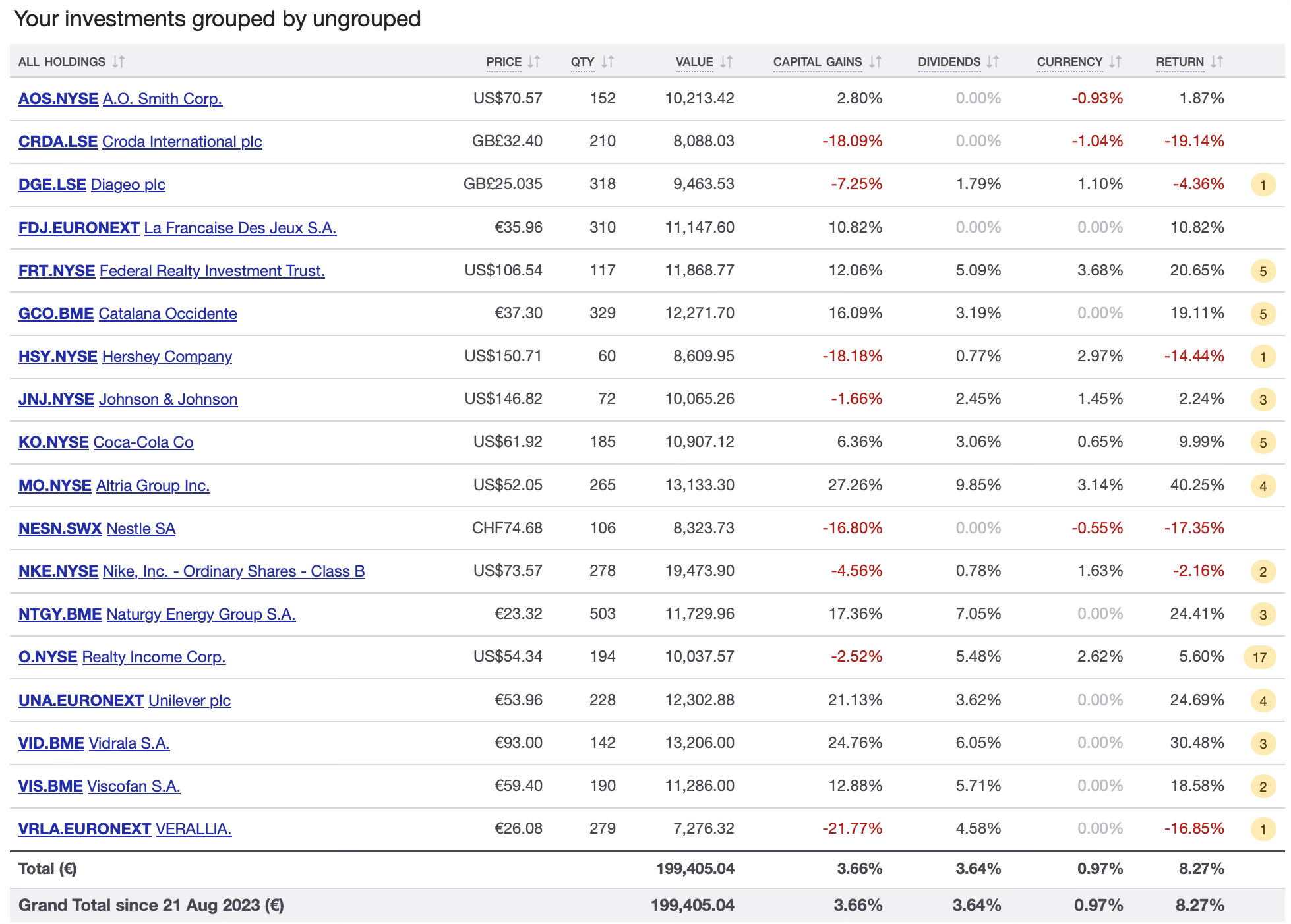Open A.O. Smith Corp. name link
The width and height of the screenshot is (1291, 924).
coord(163,99)
